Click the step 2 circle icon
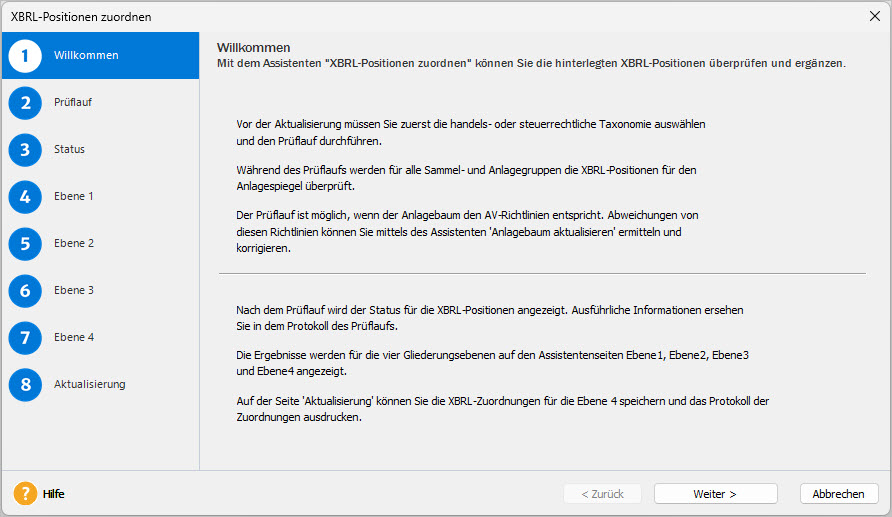892x517 pixels. tap(25, 103)
